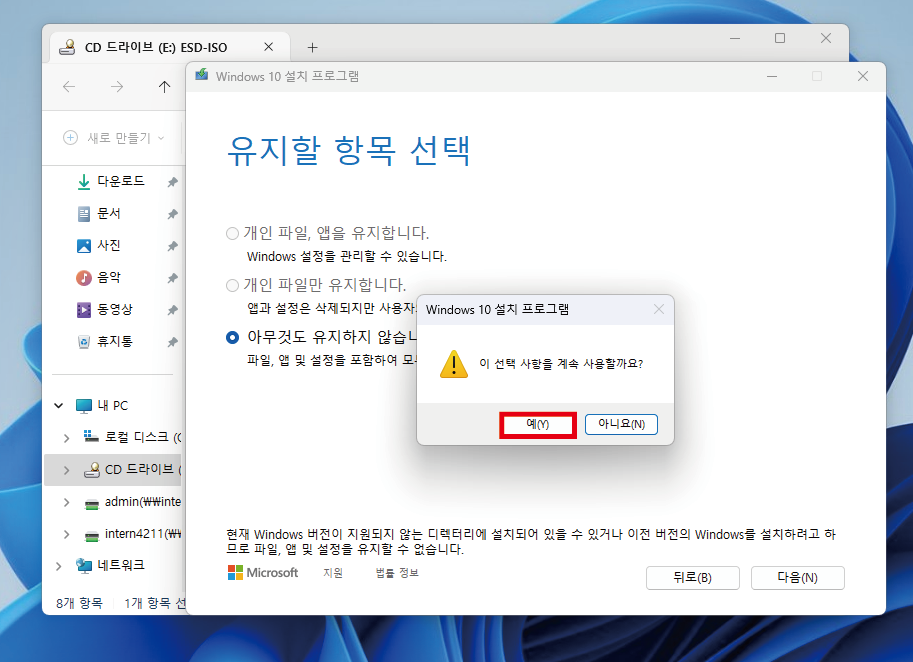Image resolution: width=913 pixels, height=662 pixels.
Task: Click the 아니요(N) button in the dialog
Action: click(x=621, y=424)
